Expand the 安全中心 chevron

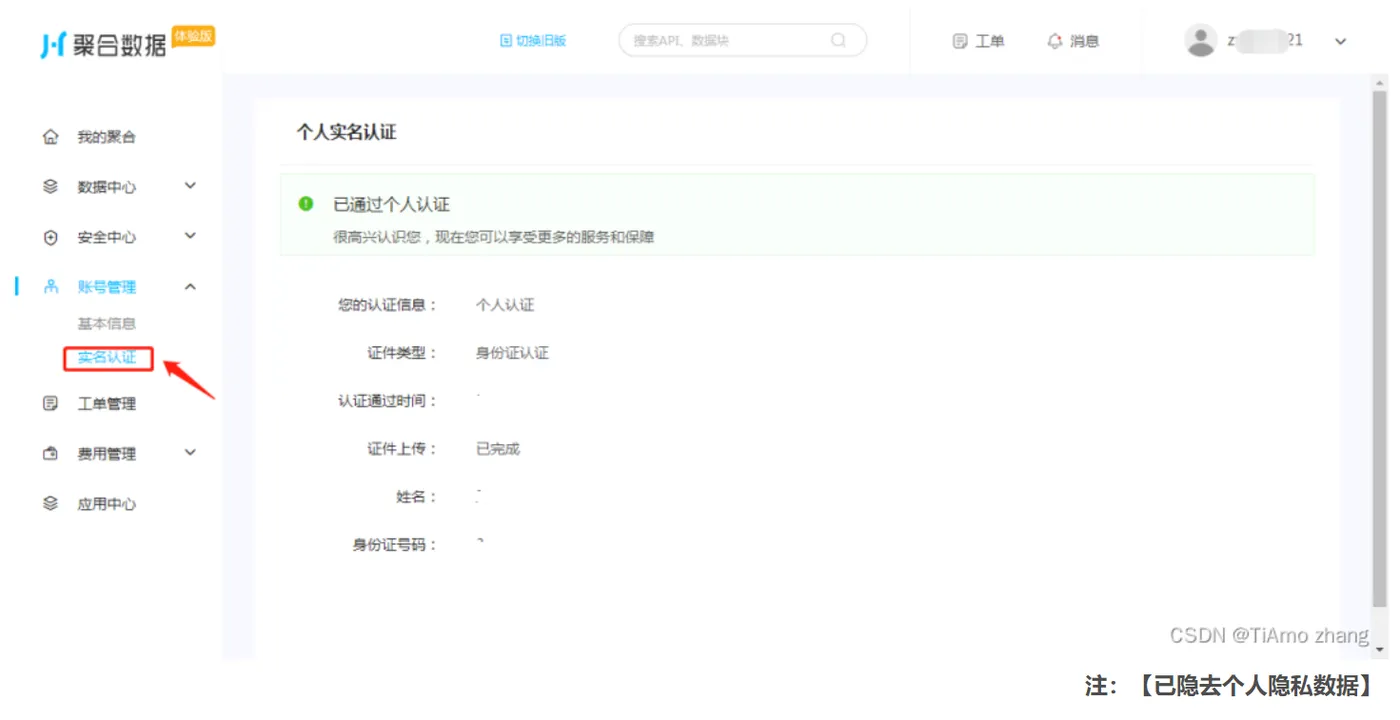(190, 236)
